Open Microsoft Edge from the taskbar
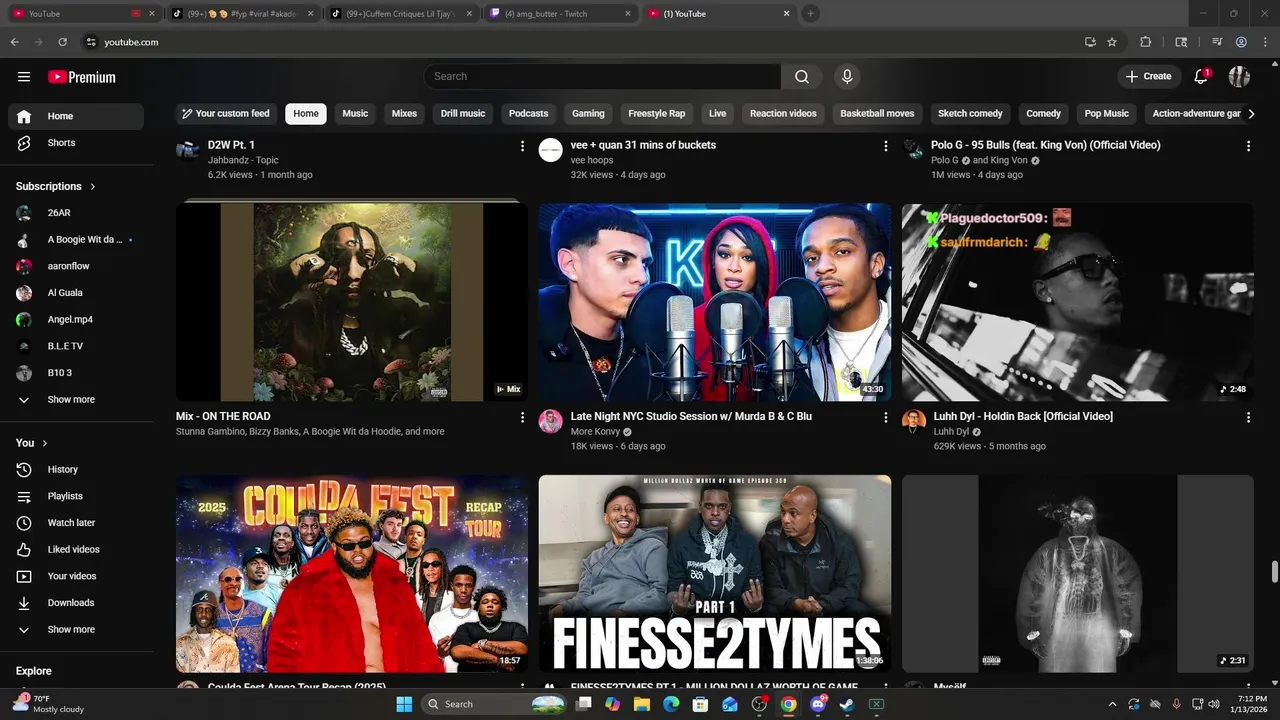Screen dimensions: 1280x720 click(671, 704)
